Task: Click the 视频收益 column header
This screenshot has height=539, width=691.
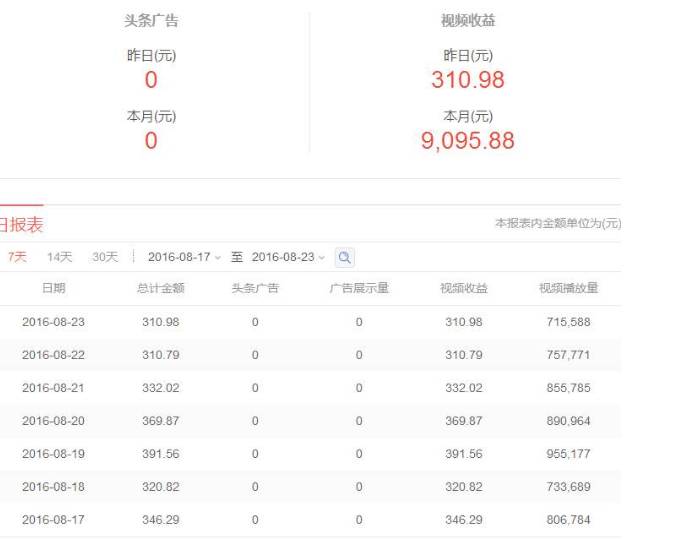Action: pos(464,288)
